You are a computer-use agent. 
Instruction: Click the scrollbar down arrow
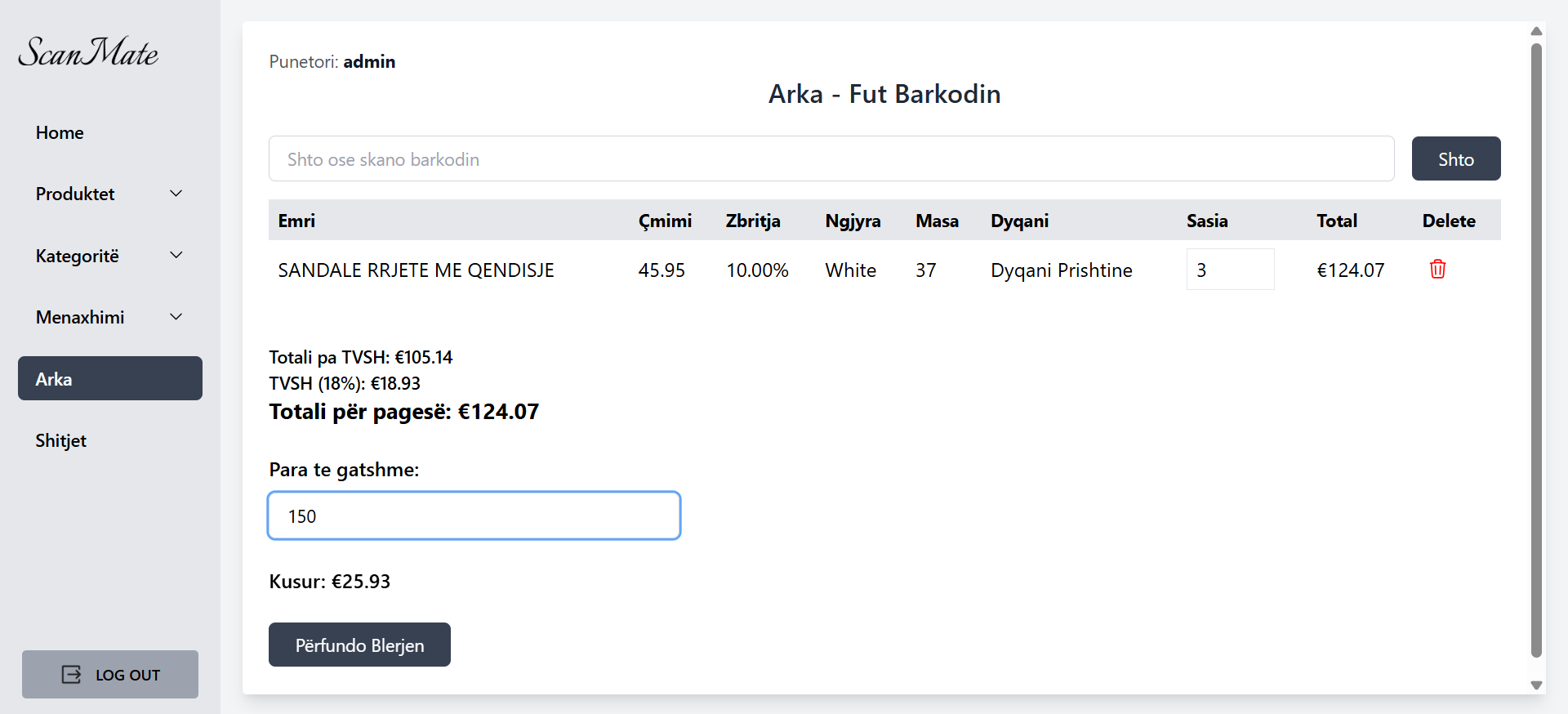pyautogui.click(x=1536, y=685)
